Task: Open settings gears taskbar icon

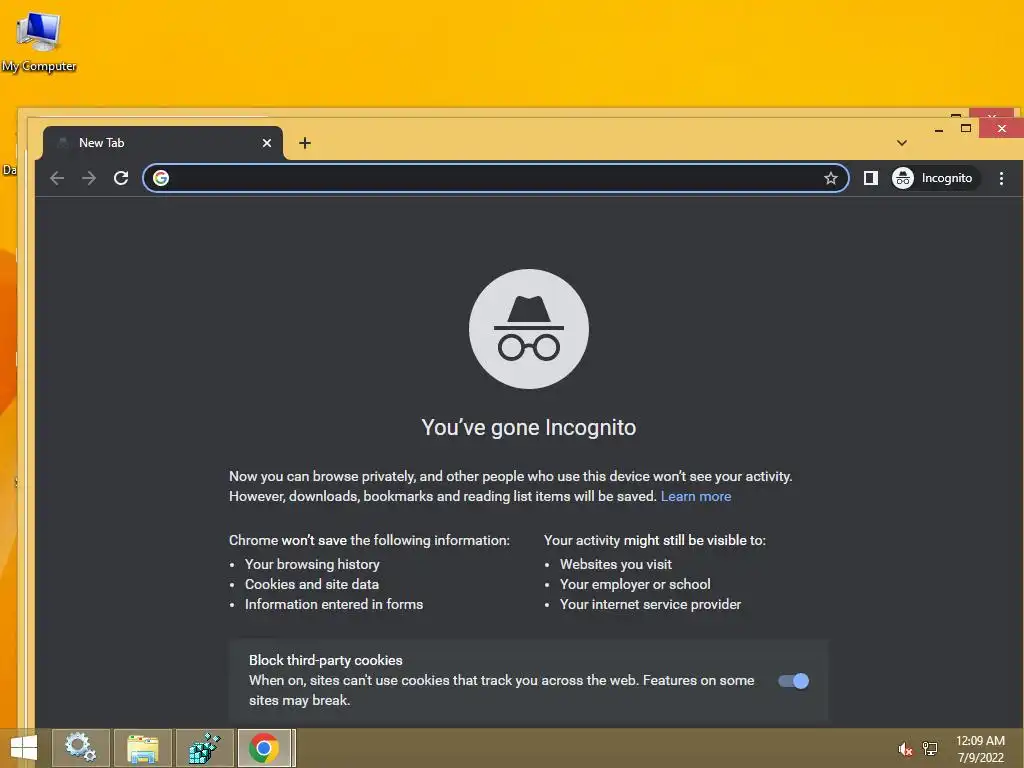Action: 81,748
